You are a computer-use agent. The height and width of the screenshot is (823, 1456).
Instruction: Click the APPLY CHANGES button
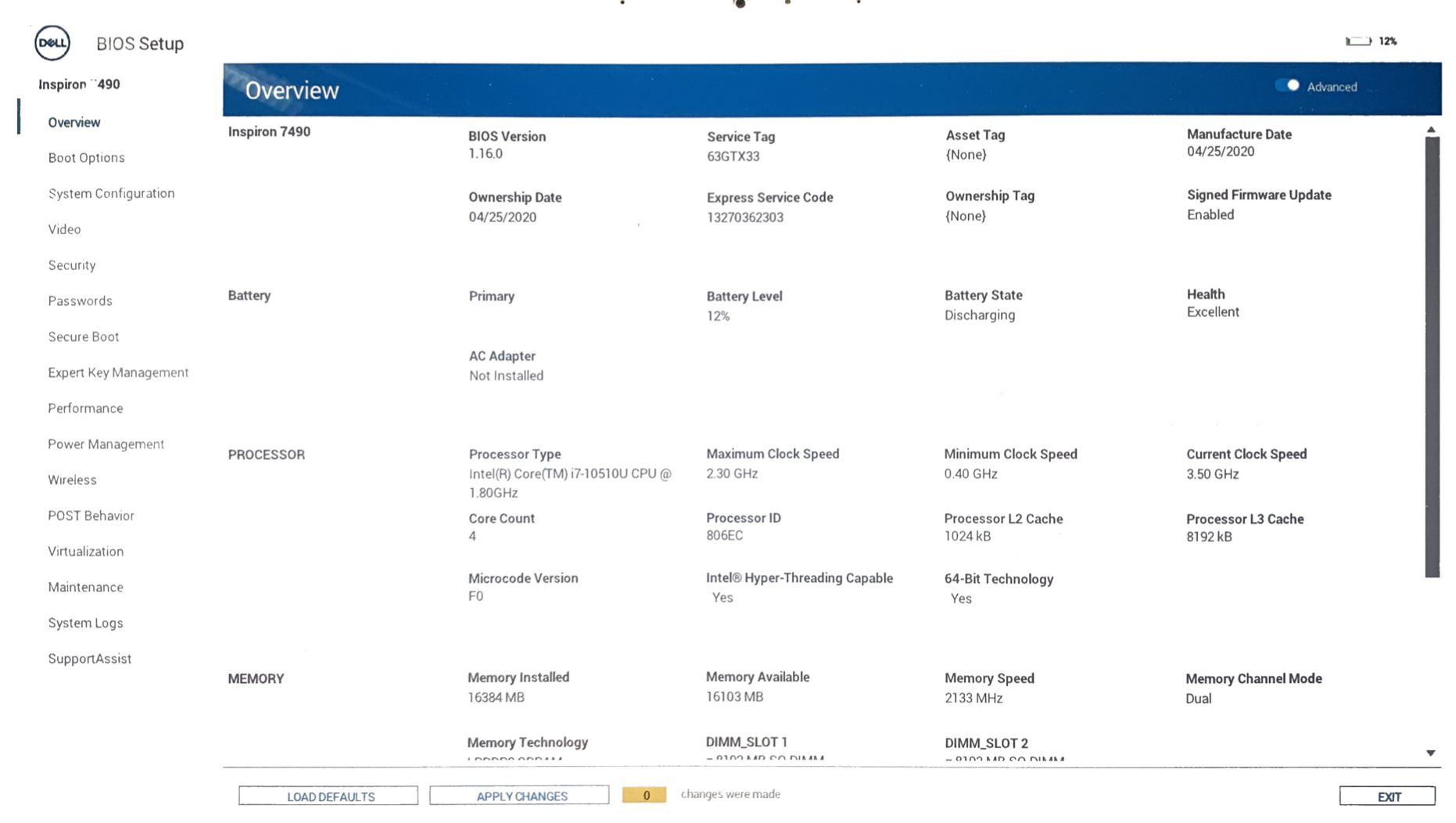[x=519, y=796]
